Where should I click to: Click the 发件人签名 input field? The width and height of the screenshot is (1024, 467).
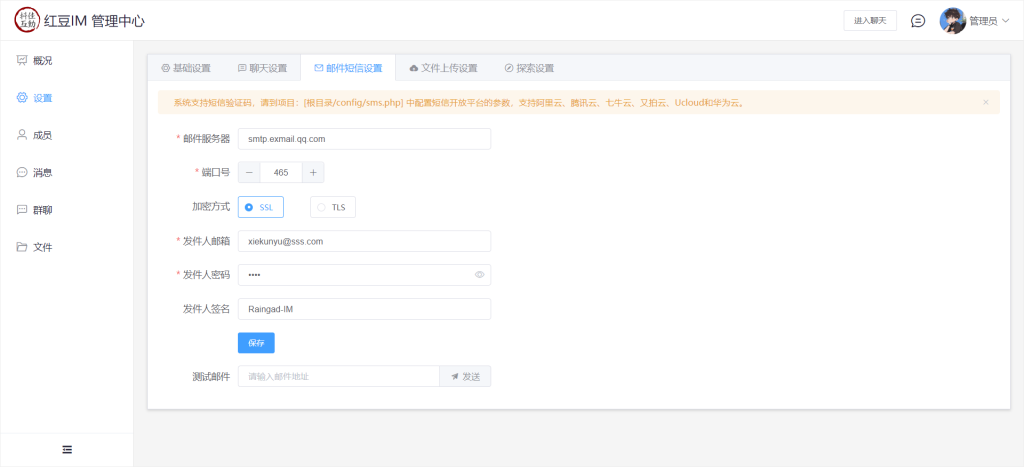(364, 309)
